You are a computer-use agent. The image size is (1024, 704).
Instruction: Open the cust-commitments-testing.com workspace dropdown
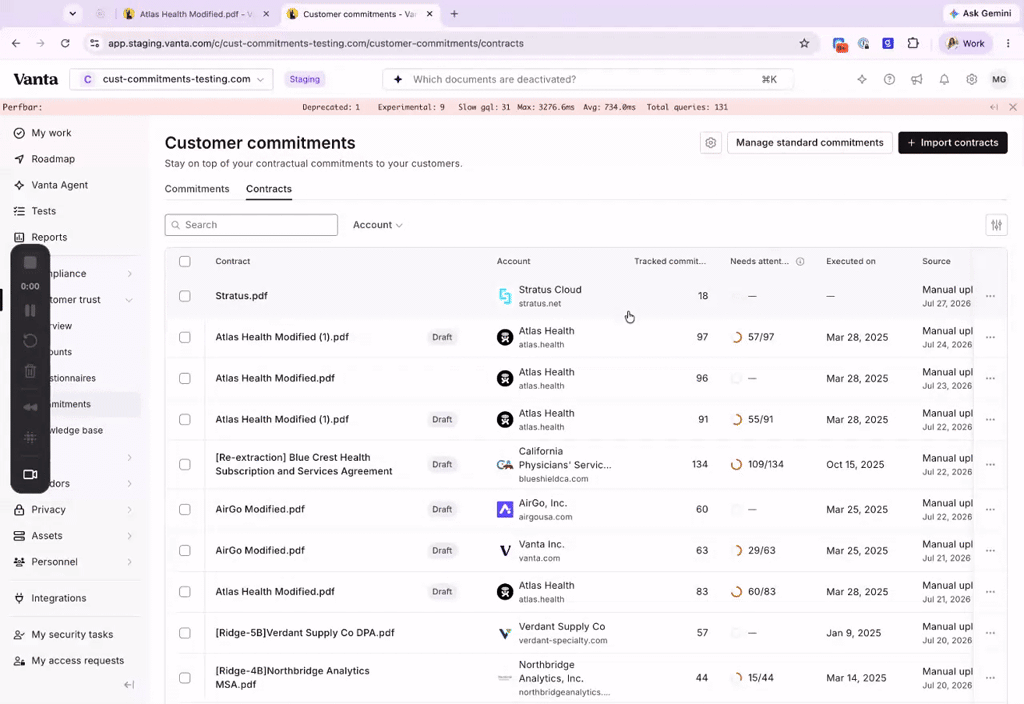click(x=171, y=79)
